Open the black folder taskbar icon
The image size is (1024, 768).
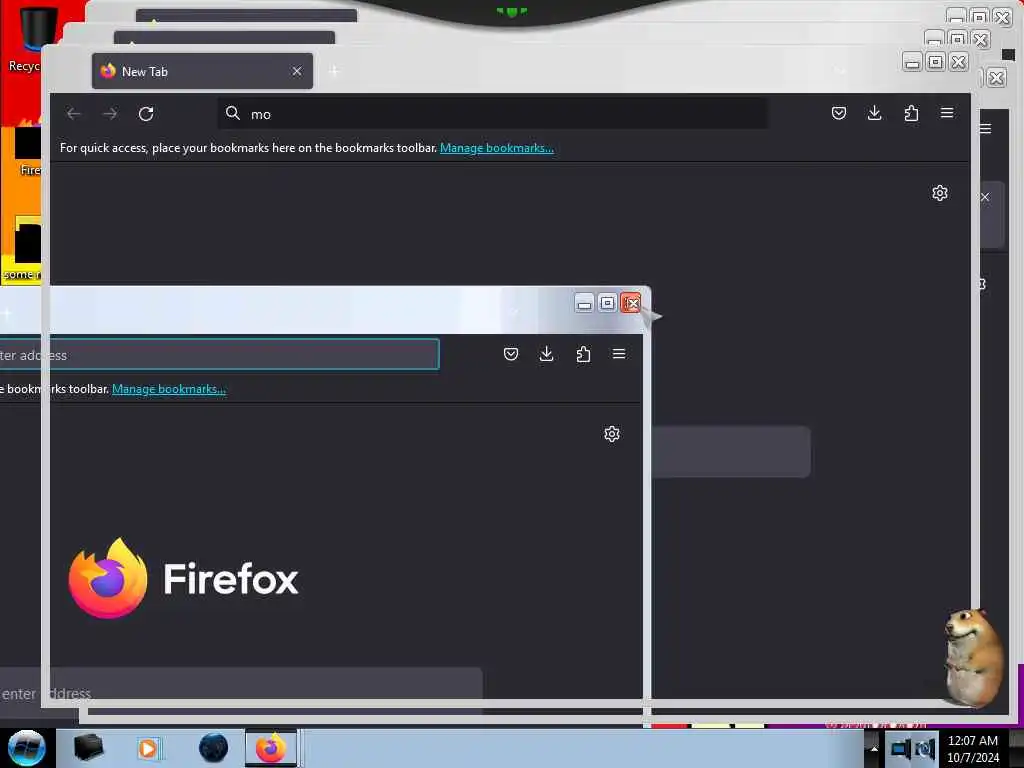pyautogui.click(x=88, y=748)
